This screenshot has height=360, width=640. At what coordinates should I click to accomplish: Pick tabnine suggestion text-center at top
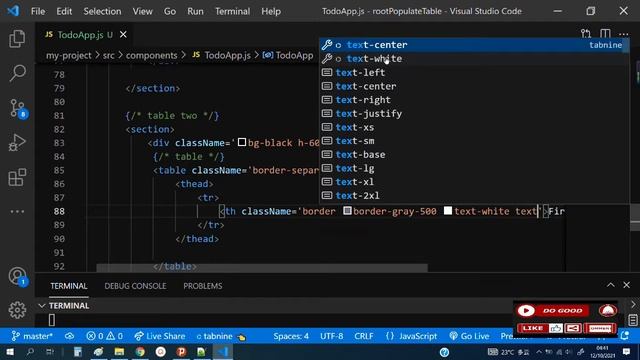pos(473,45)
